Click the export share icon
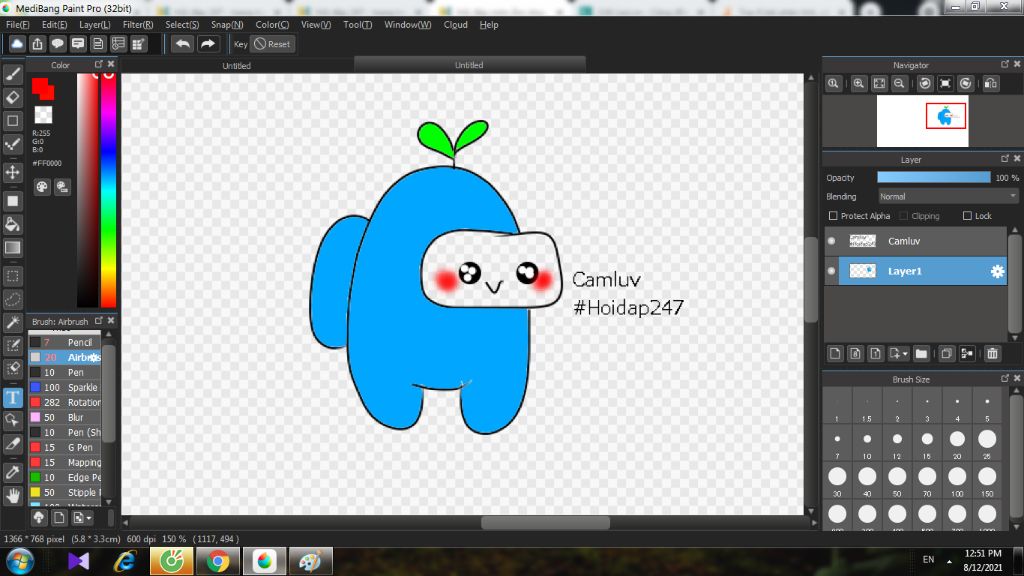 37,44
